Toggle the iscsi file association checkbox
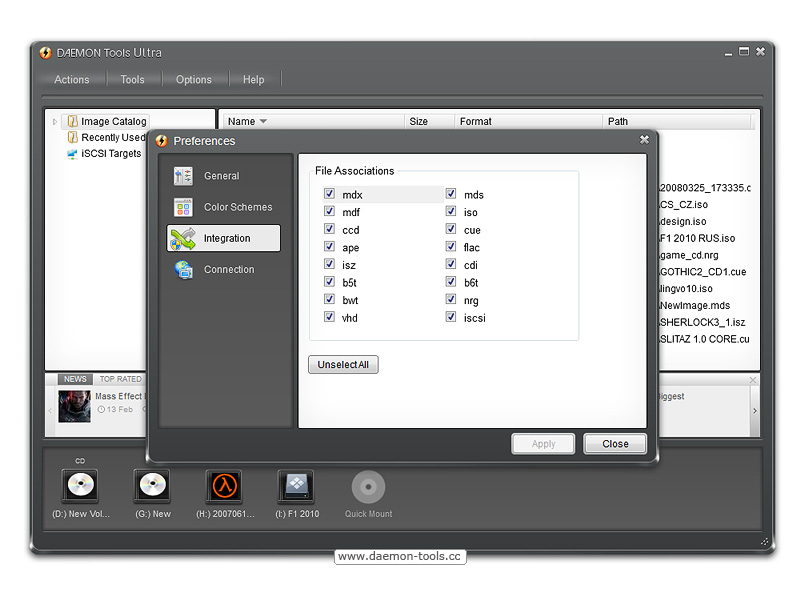 [x=451, y=317]
